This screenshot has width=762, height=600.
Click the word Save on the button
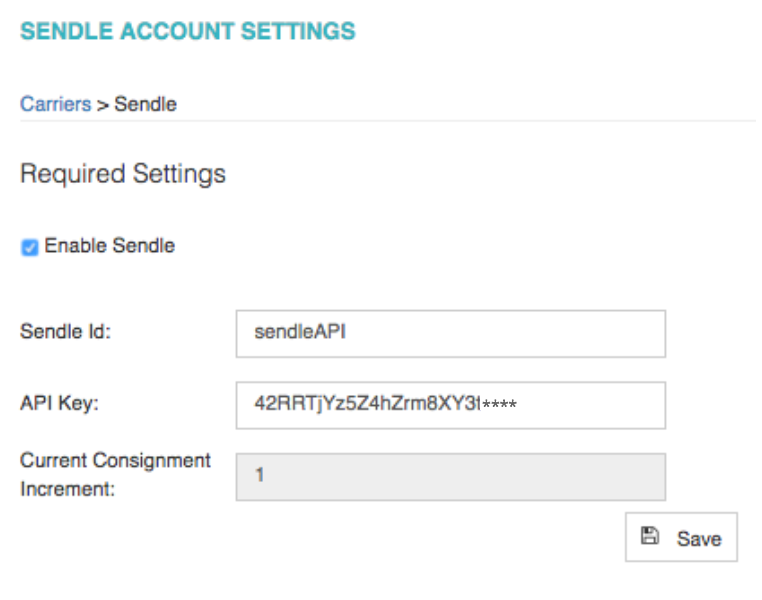coord(699,539)
